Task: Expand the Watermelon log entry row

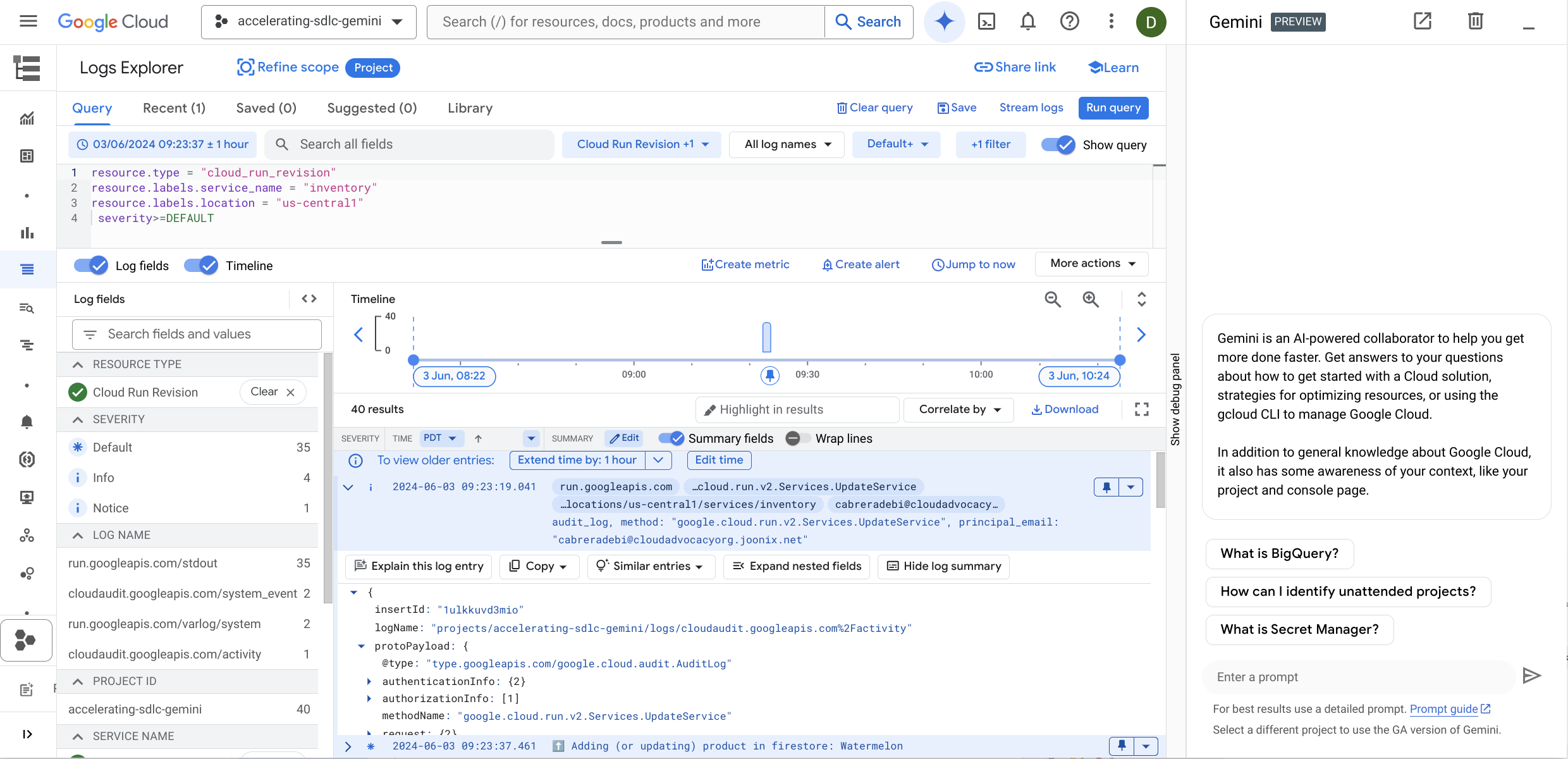Action: 348,746
